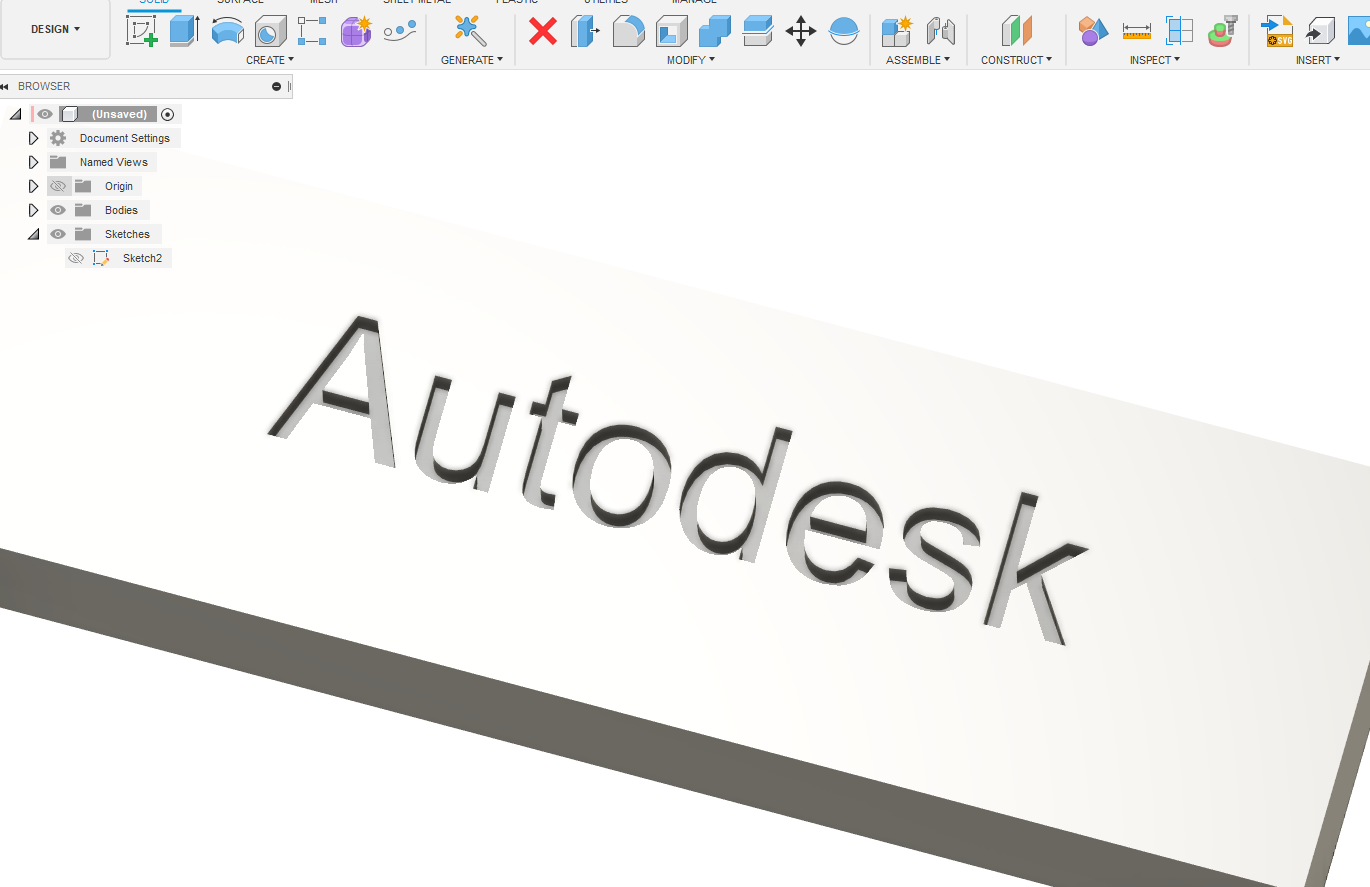Viewport: 1370px width, 887px height.
Task: Select the Revolve tool
Action: (227, 32)
